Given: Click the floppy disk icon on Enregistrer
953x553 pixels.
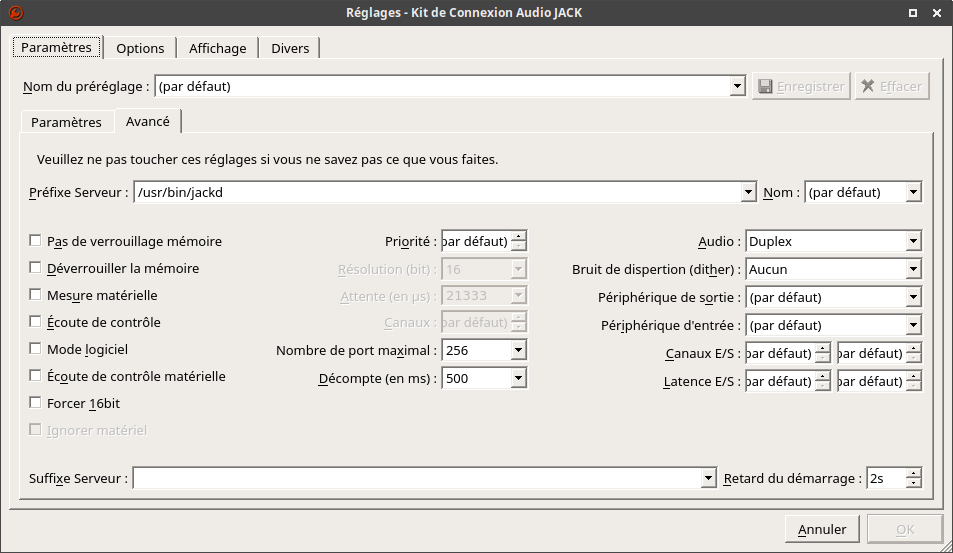Looking at the screenshot, I should (765, 86).
